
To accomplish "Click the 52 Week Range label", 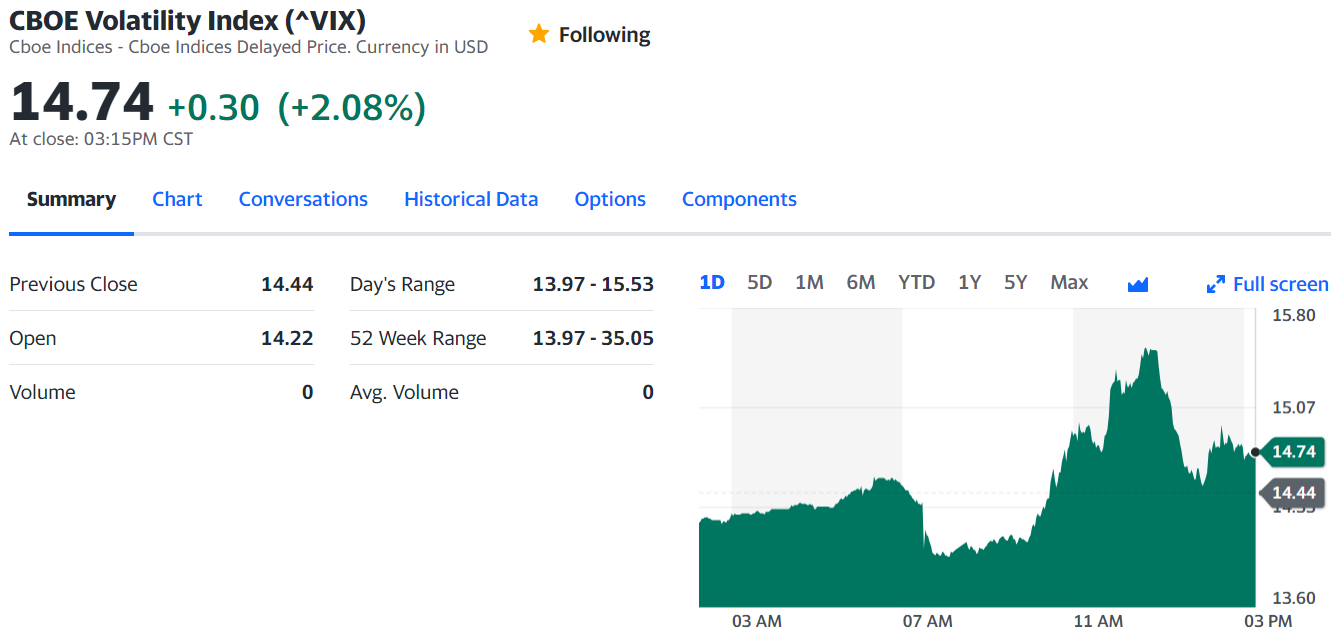I will [418, 338].
